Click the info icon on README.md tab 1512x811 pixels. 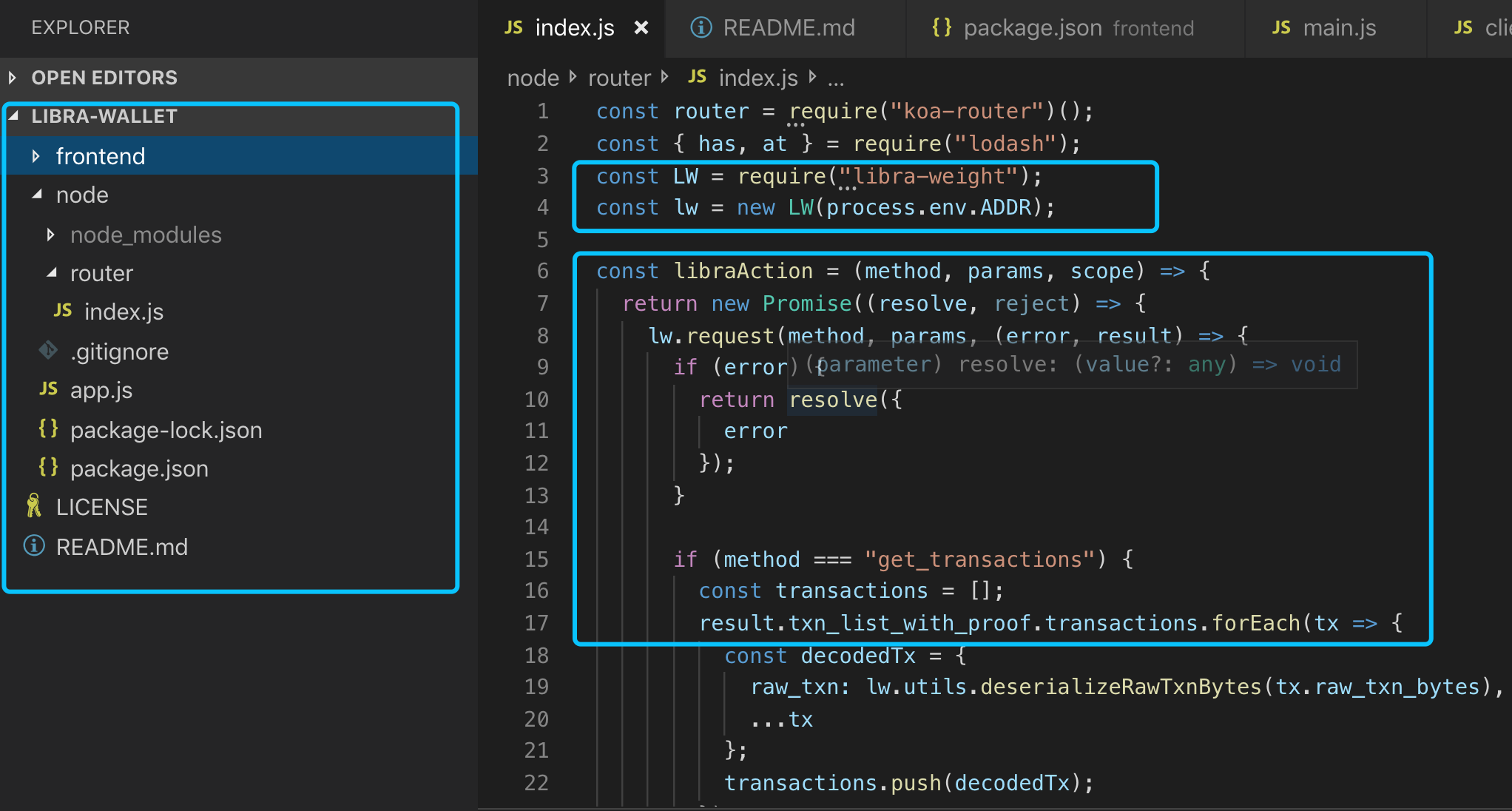701,28
